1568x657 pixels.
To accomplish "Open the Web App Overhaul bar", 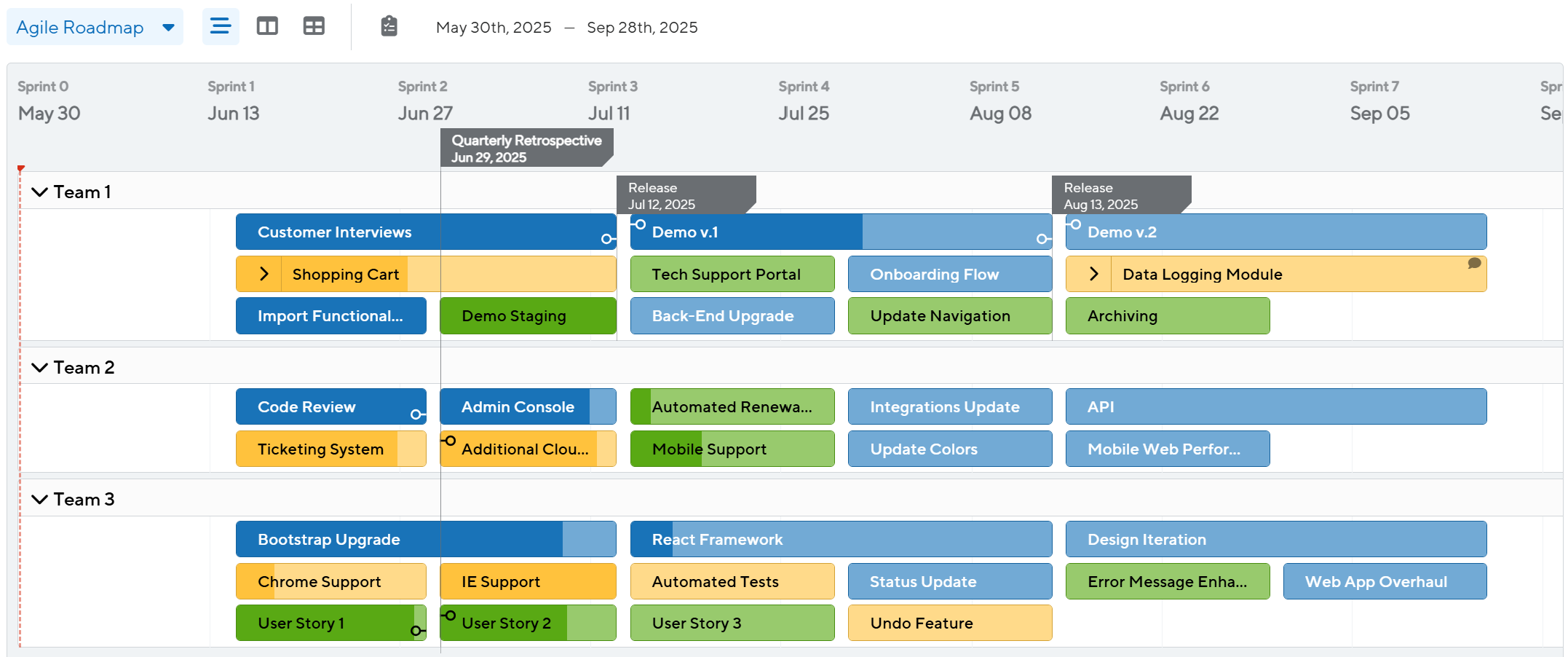I will click(1384, 582).
